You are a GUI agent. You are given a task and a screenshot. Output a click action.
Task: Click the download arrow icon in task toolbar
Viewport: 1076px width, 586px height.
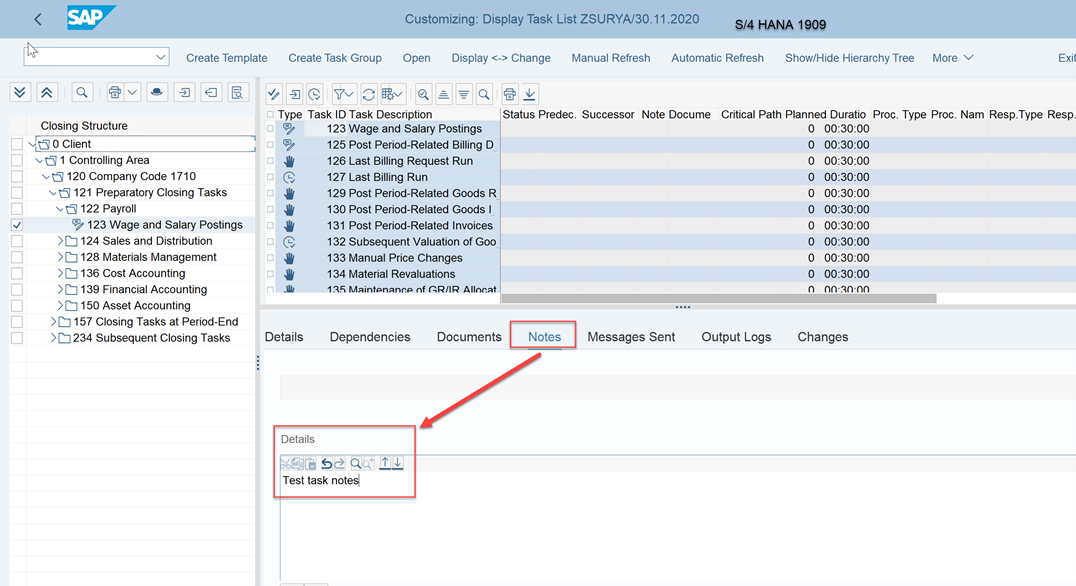coord(530,95)
